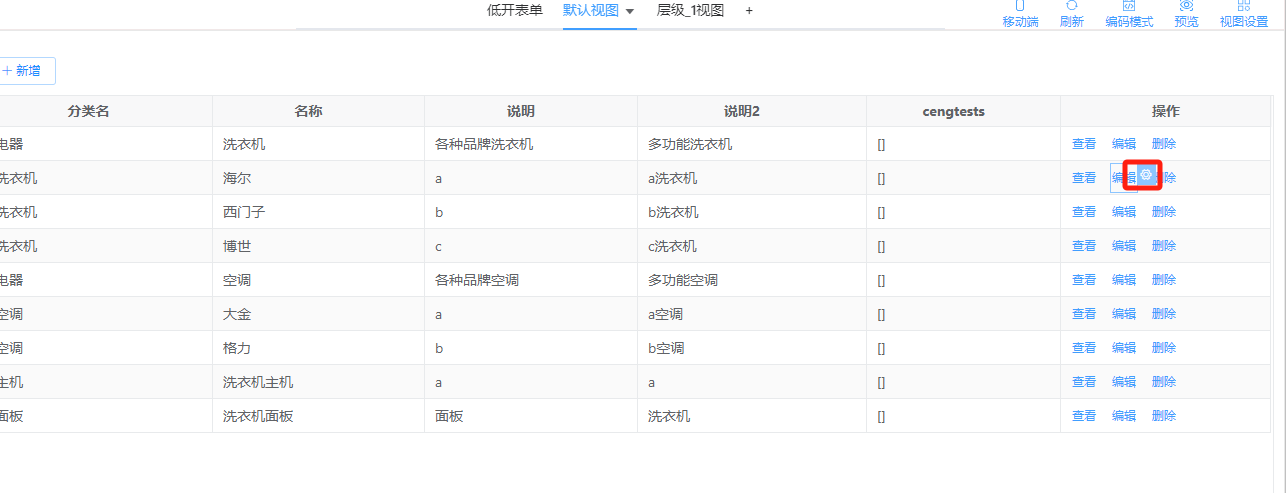Add a new view with plus icon
The height and width of the screenshot is (493, 1287).
(x=749, y=11)
